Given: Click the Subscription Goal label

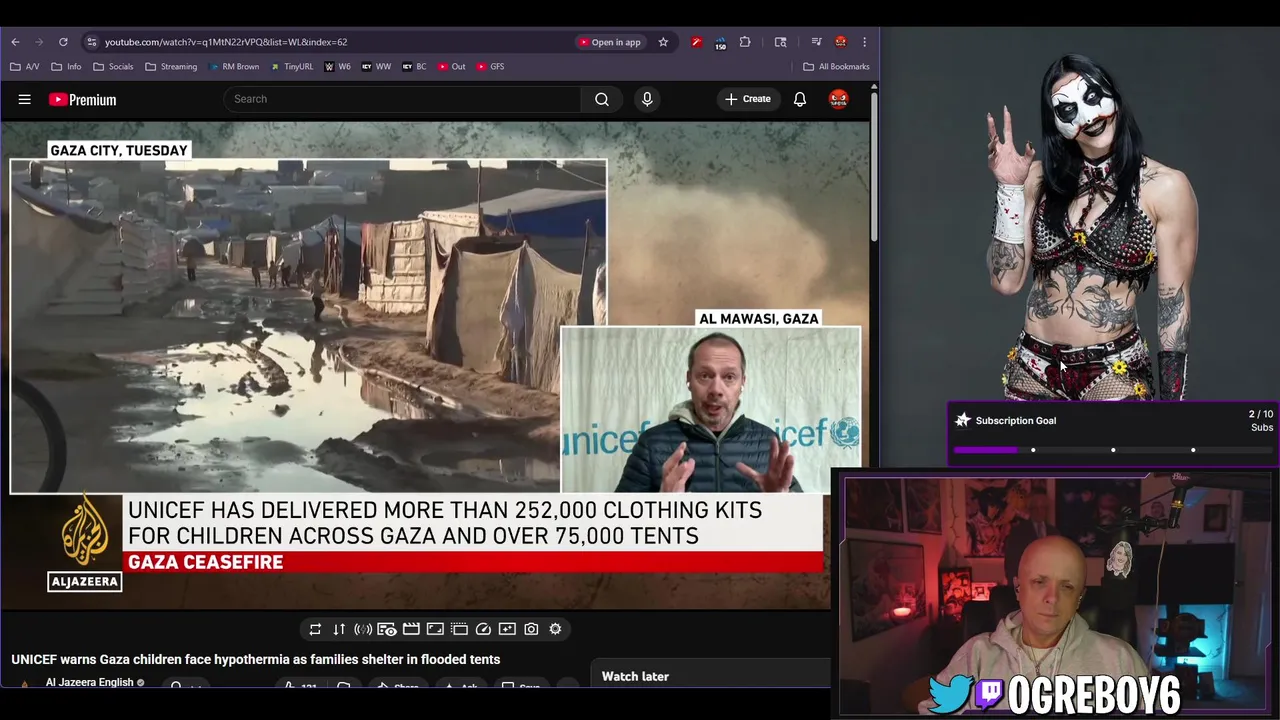Looking at the screenshot, I should [x=1016, y=421].
